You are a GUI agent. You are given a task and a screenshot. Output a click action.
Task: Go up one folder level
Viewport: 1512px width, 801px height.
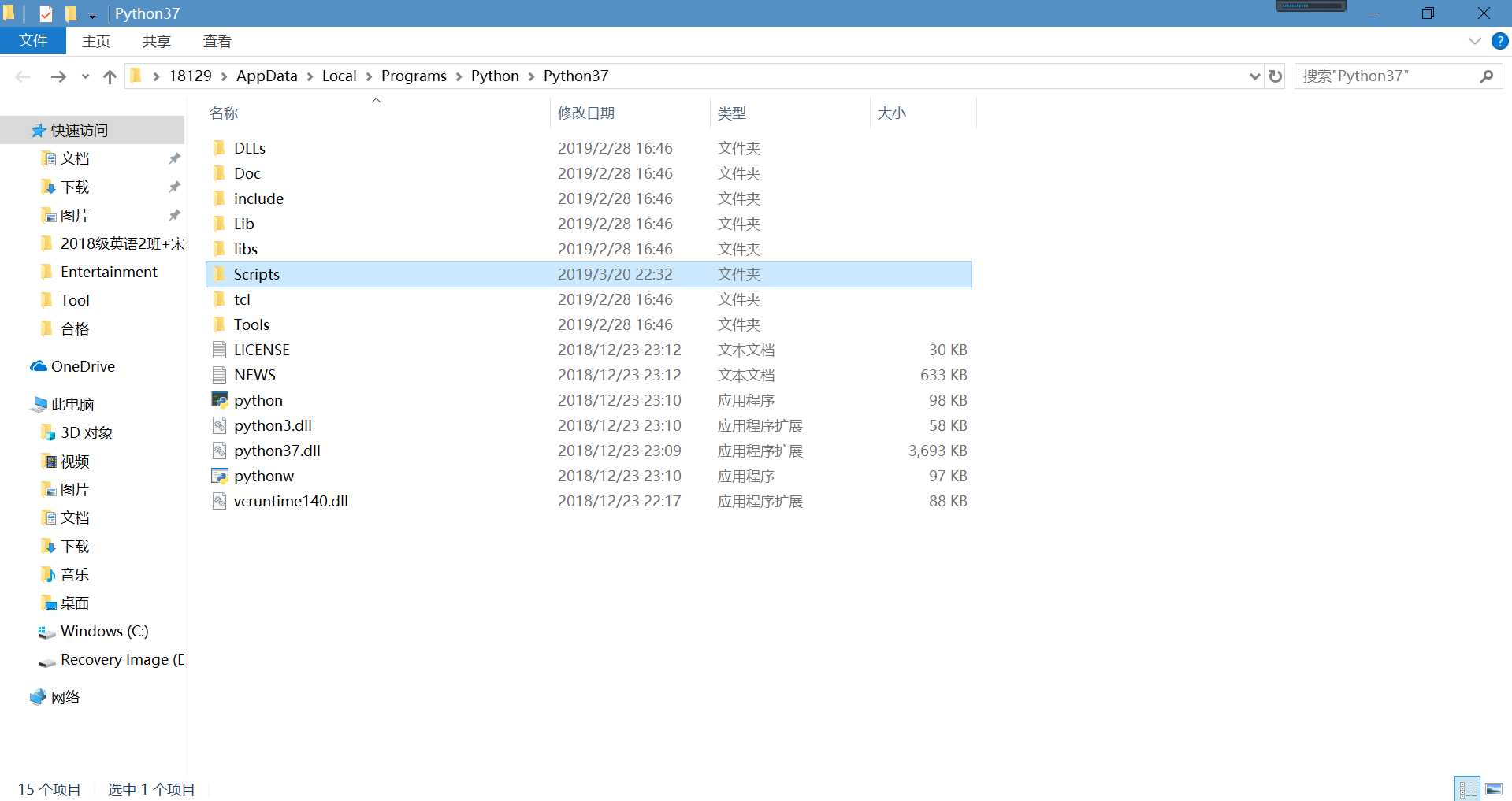click(x=110, y=76)
